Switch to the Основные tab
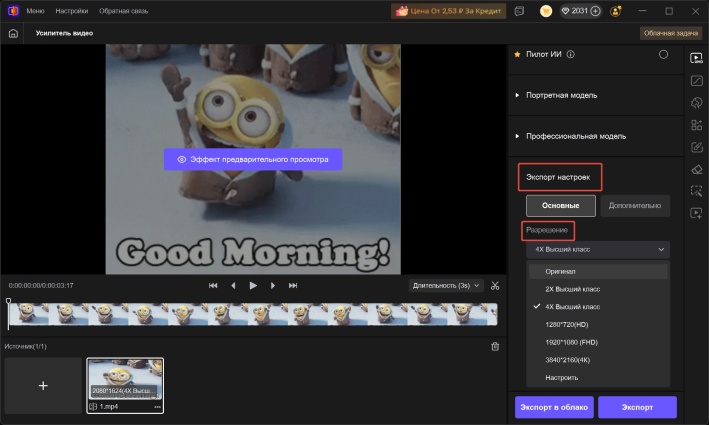This screenshot has height=425, width=709. (561, 206)
